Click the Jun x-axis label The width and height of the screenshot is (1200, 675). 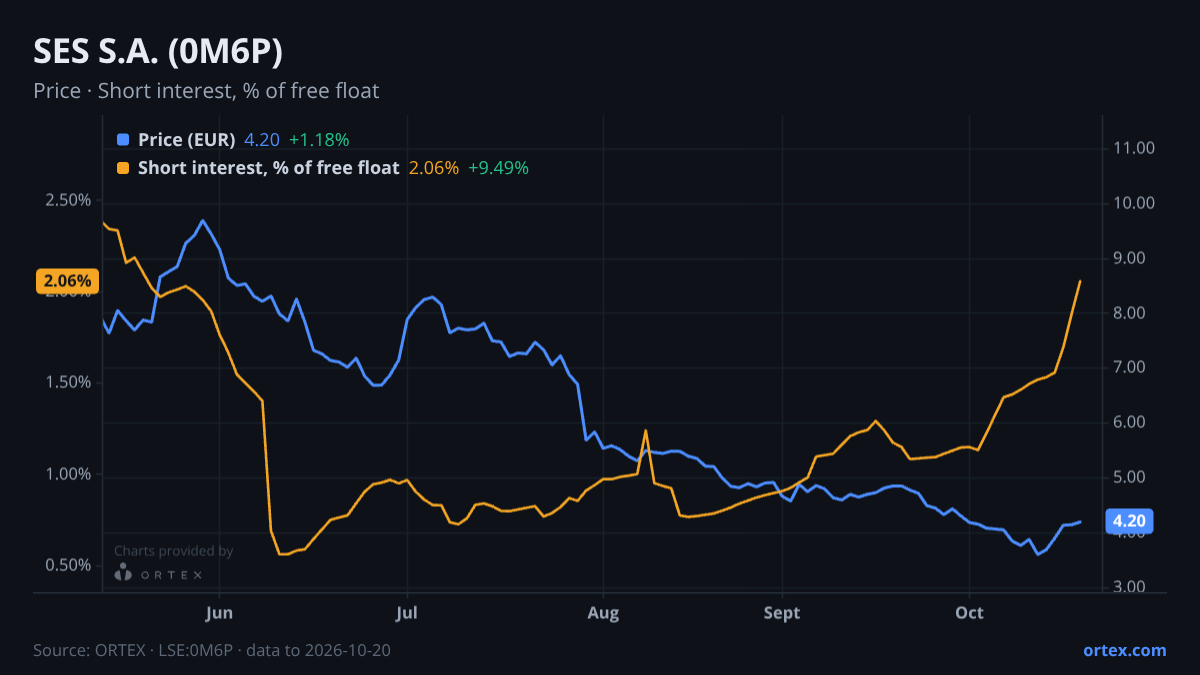219,613
